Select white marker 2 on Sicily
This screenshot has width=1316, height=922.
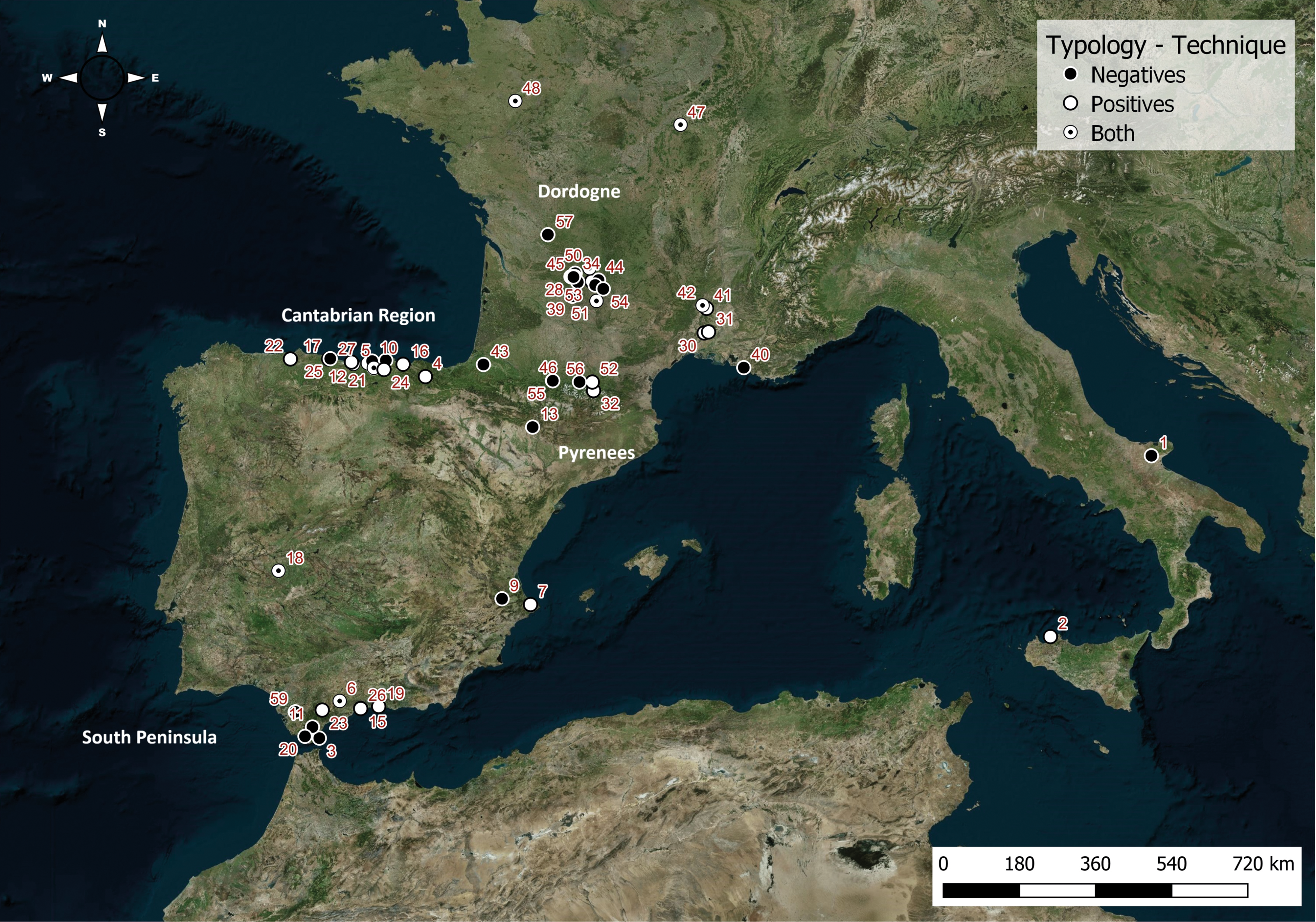coord(1050,637)
